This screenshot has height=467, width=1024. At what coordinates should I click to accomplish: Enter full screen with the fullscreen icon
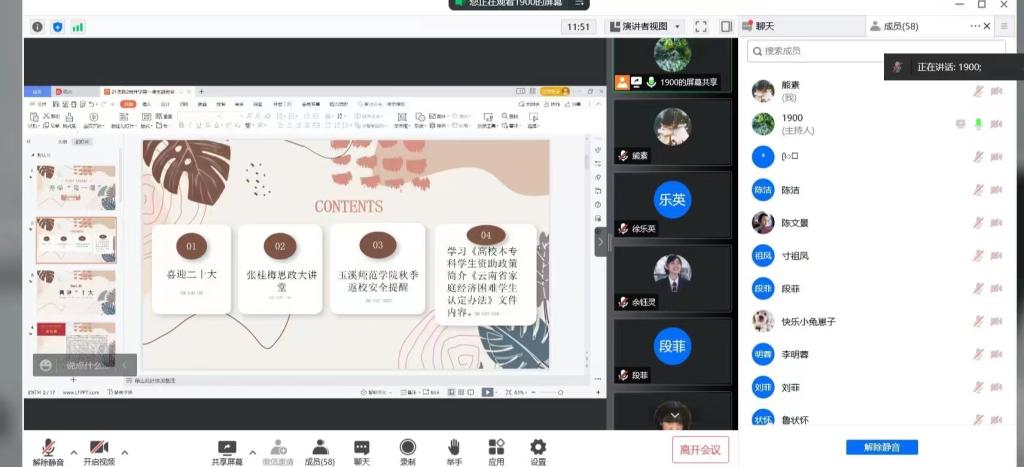(x=700, y=27)
